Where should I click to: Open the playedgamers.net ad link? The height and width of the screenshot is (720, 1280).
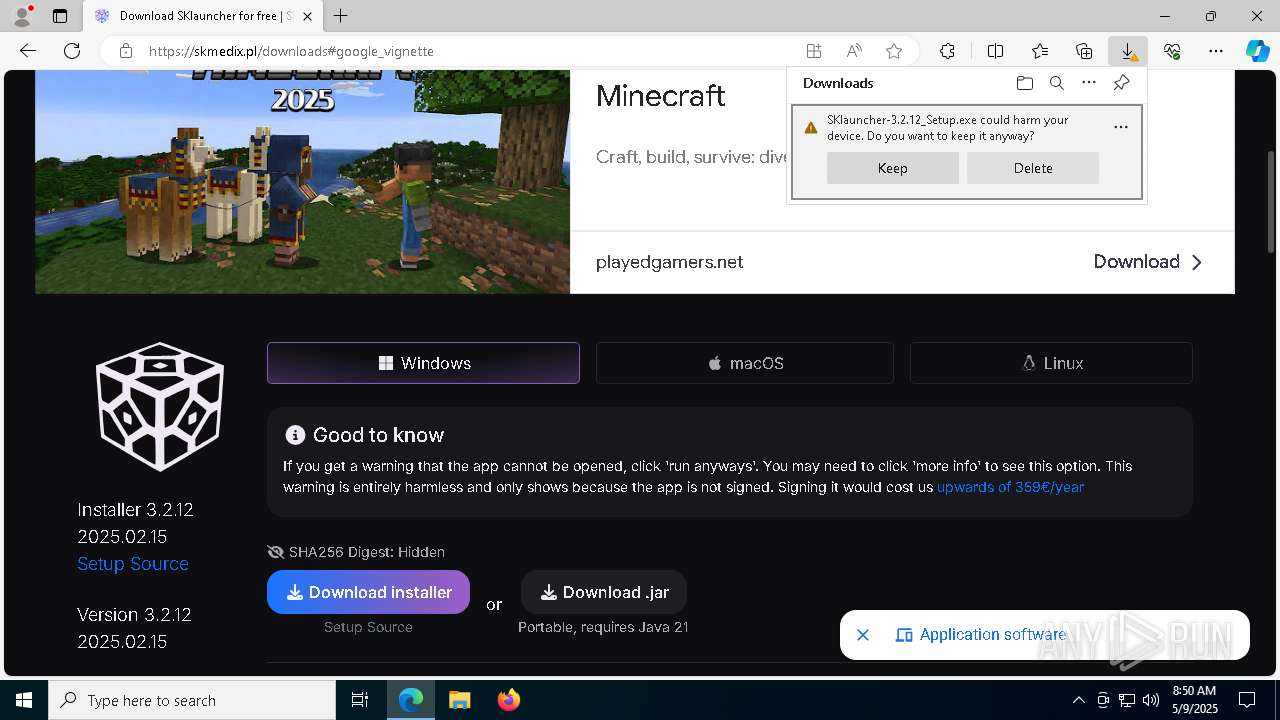tap(669, 262)
